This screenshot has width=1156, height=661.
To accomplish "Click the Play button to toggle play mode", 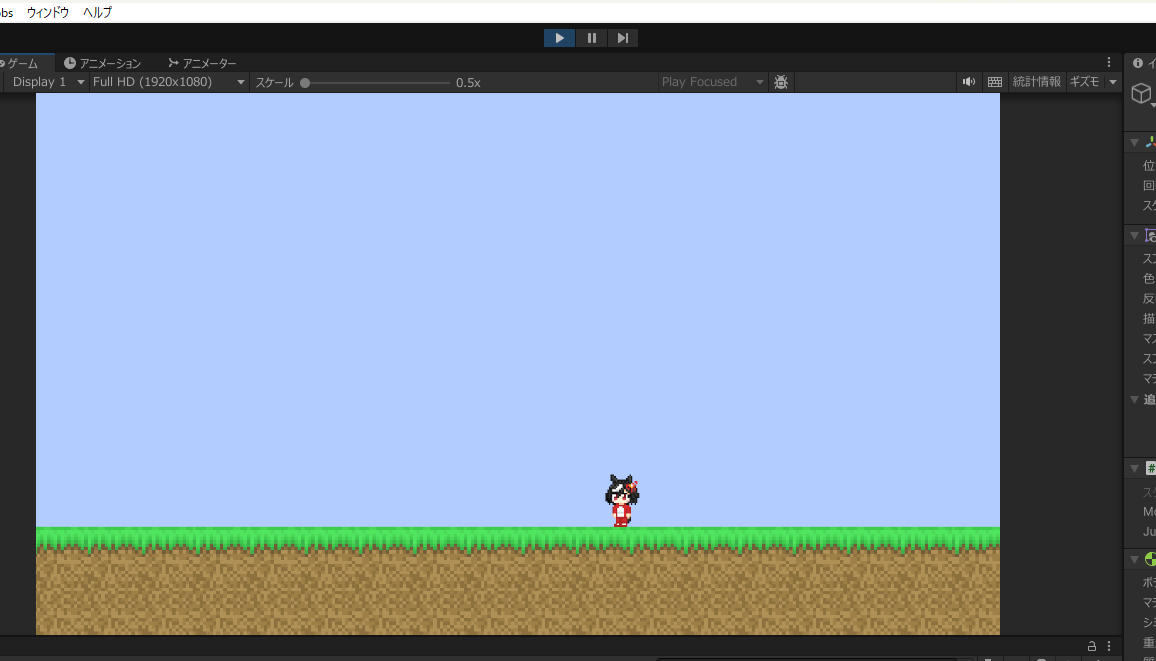I will [559, 38].
